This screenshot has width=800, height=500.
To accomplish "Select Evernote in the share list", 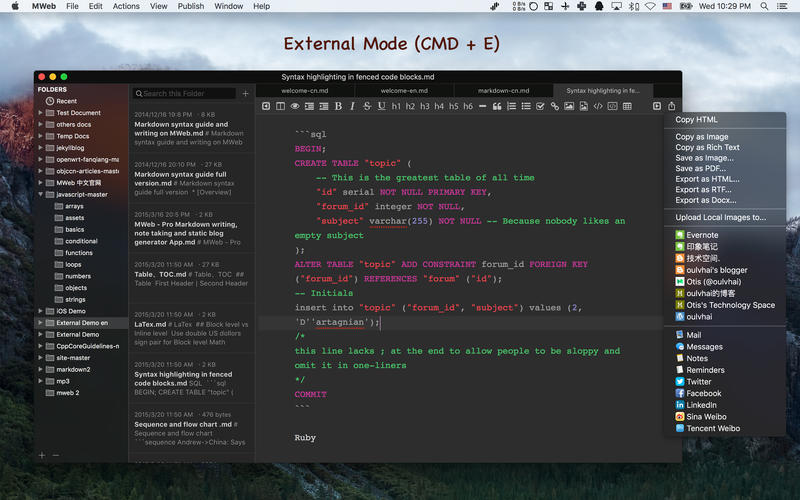I will (x=702, y=235).
